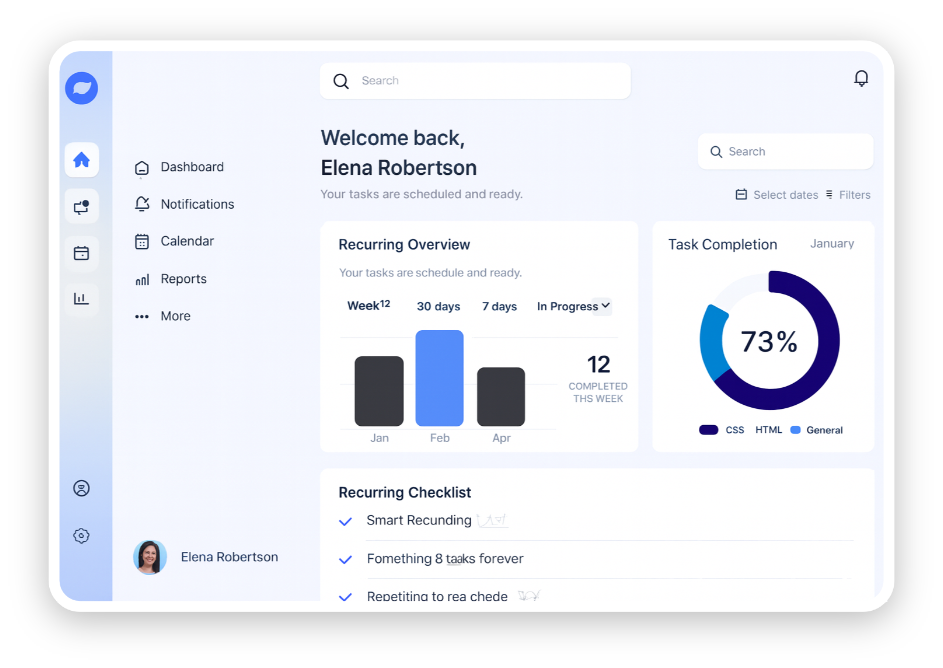Image resolution: width=943 pixels, height=668 pixels.
Task: Toggle the checkmark for Smart Recunding
Action: pos(345,520)
